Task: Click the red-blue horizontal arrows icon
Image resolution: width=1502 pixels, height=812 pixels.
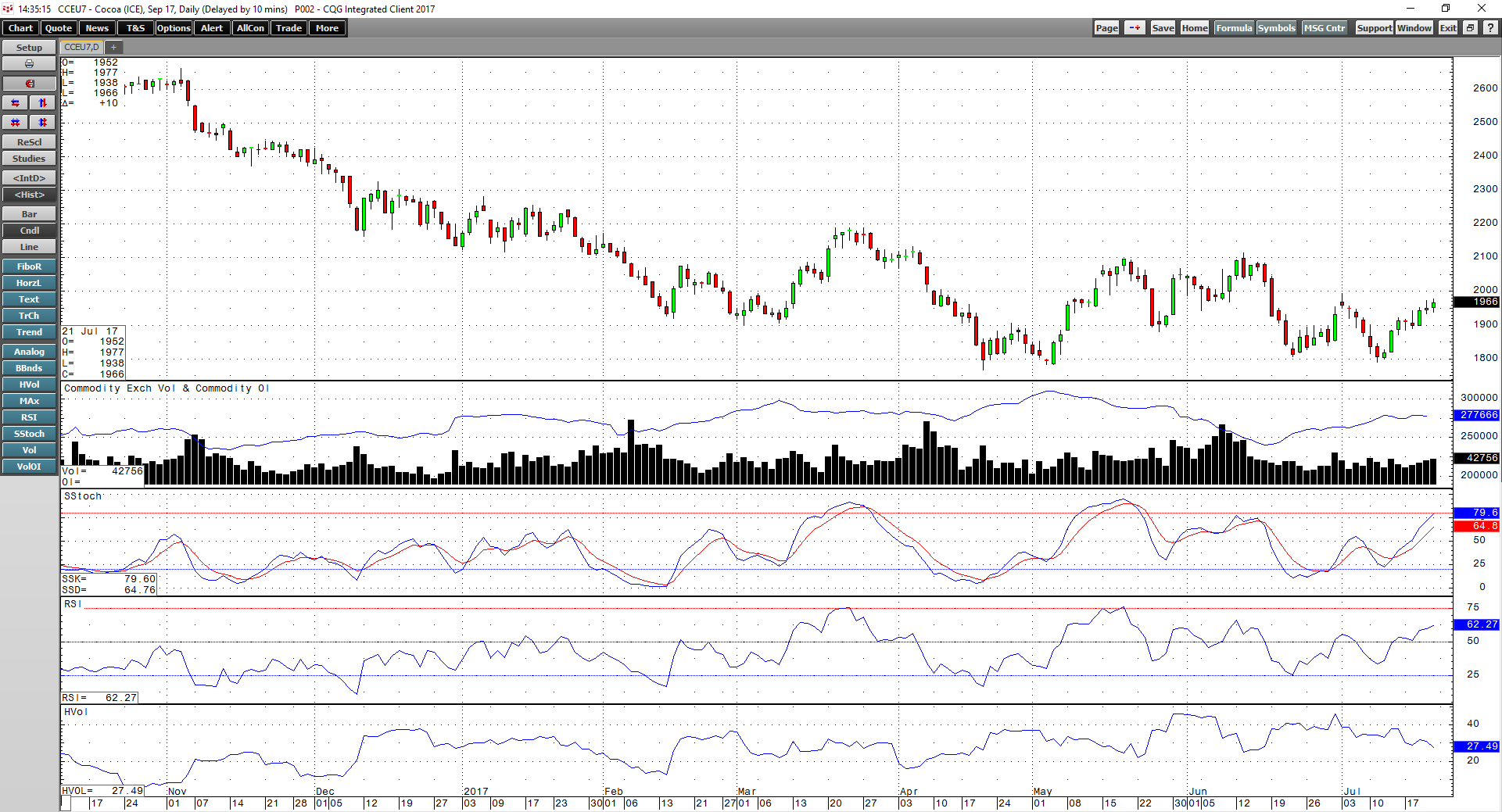Action: coord(15,102)
